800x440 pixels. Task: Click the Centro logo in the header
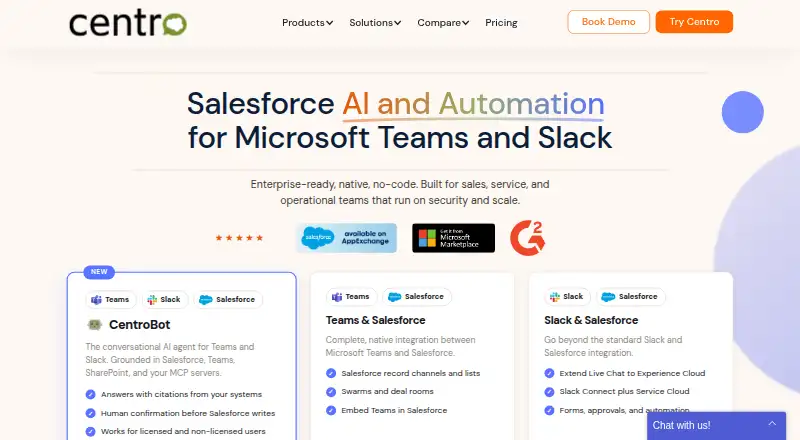[x=128, y=23]
